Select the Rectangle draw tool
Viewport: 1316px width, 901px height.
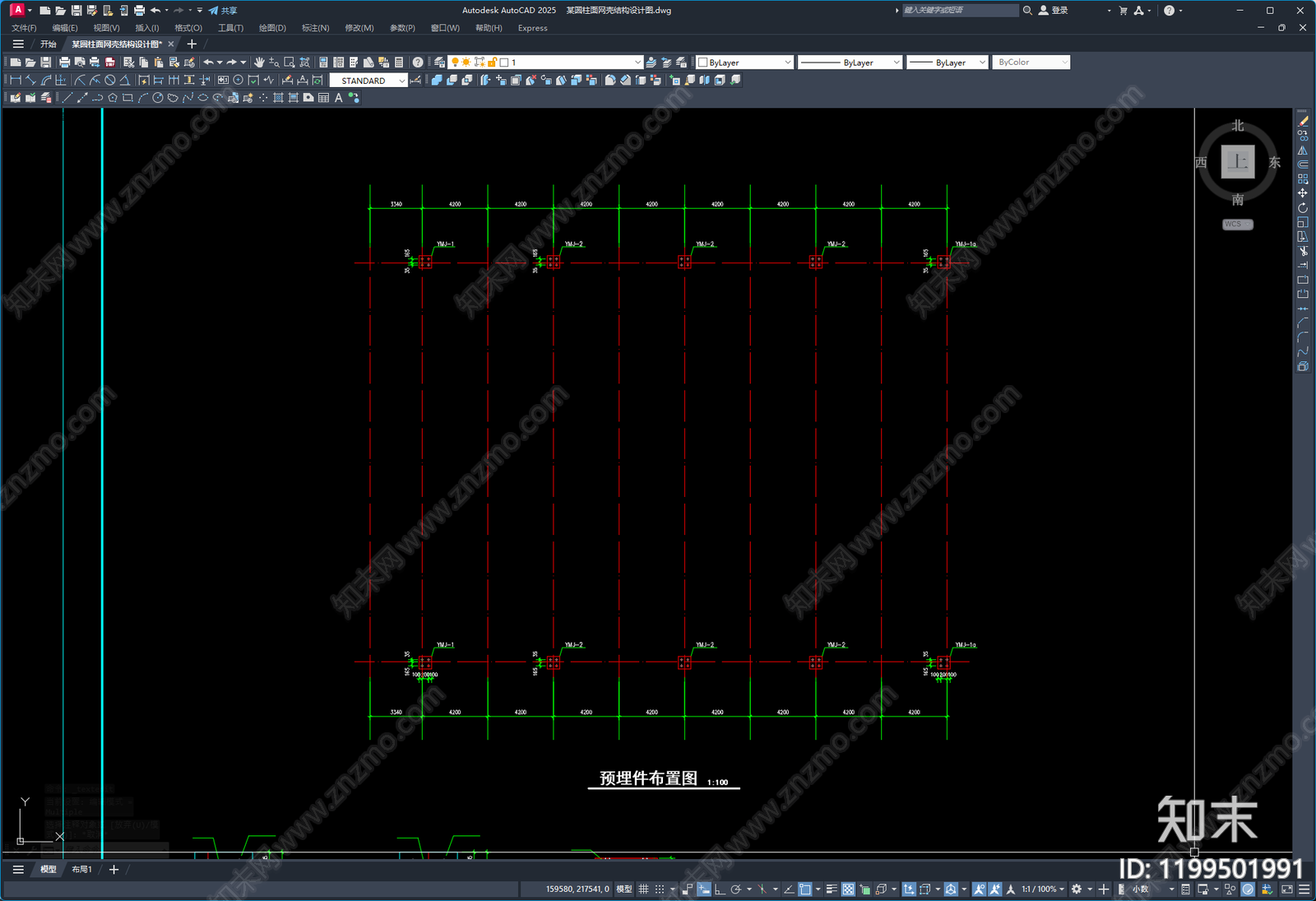click(127, 98)
